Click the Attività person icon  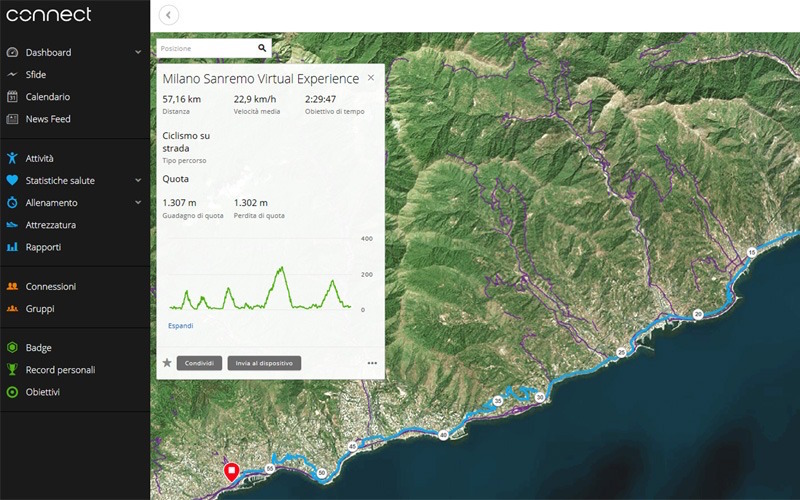coord(12,158)
